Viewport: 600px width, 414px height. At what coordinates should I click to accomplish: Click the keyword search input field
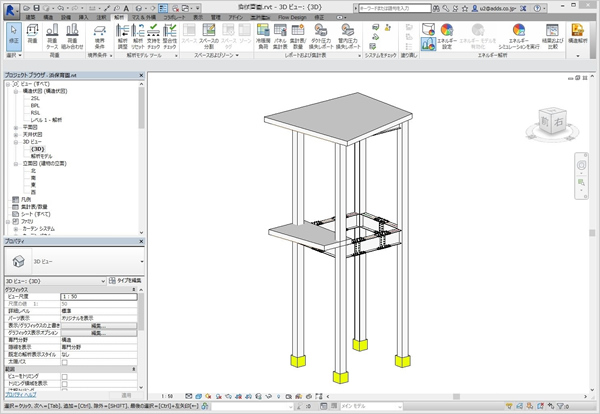click(395, 8)
